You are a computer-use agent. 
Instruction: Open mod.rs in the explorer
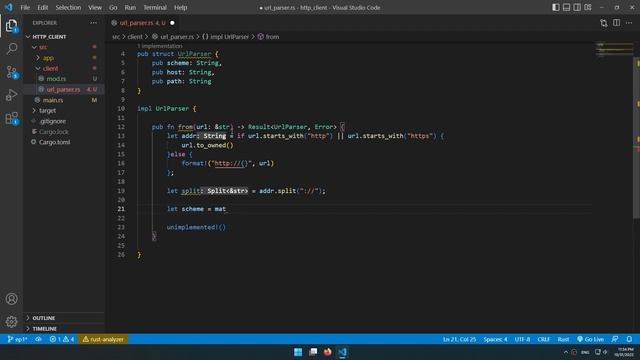(x=56, y=79)
